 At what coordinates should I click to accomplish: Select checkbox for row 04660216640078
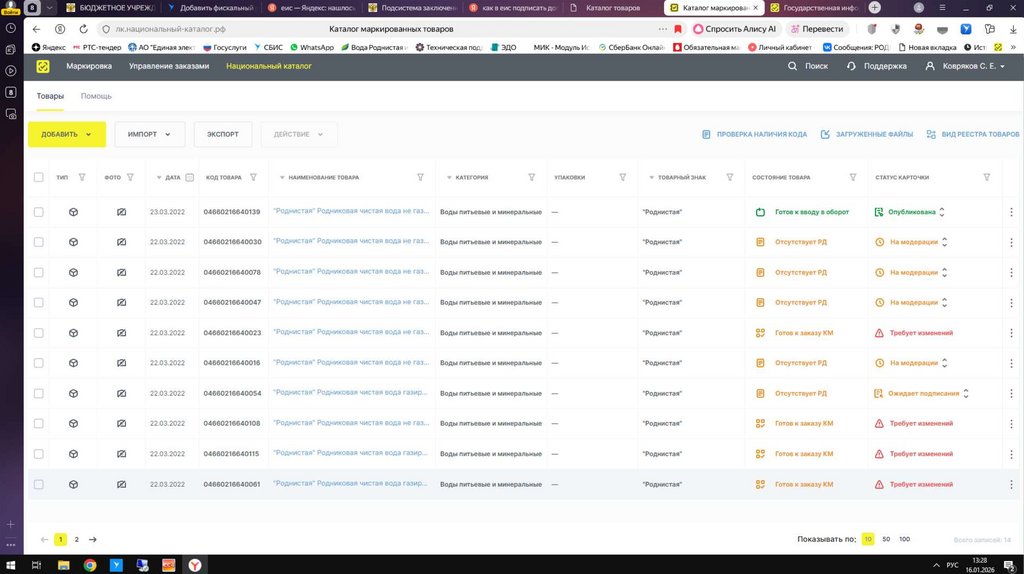(39, 272)
